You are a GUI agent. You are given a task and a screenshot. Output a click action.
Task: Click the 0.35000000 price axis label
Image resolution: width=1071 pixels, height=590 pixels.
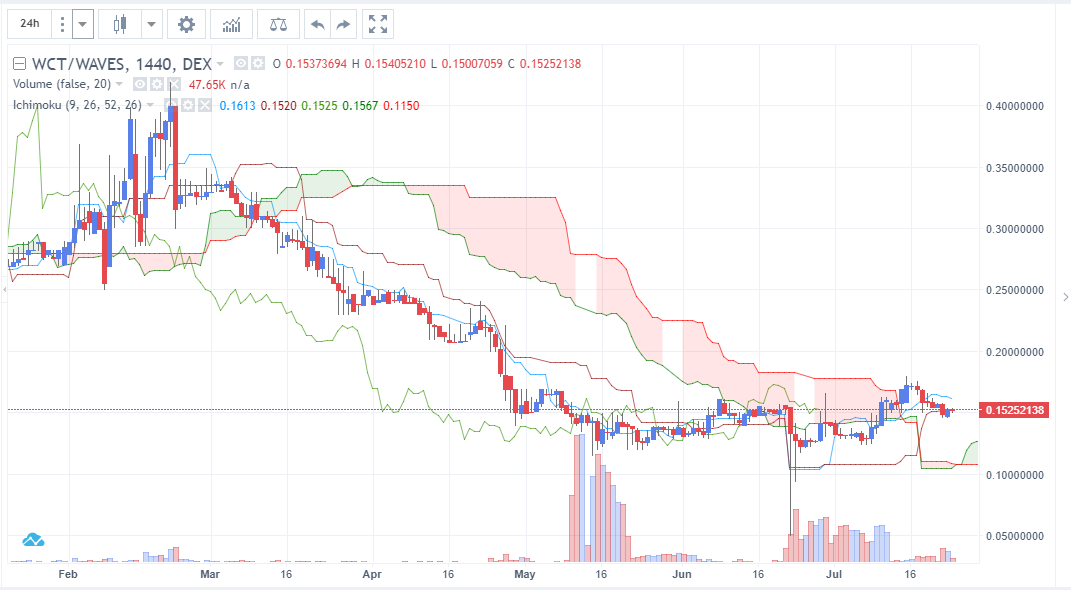[1014, 168]
